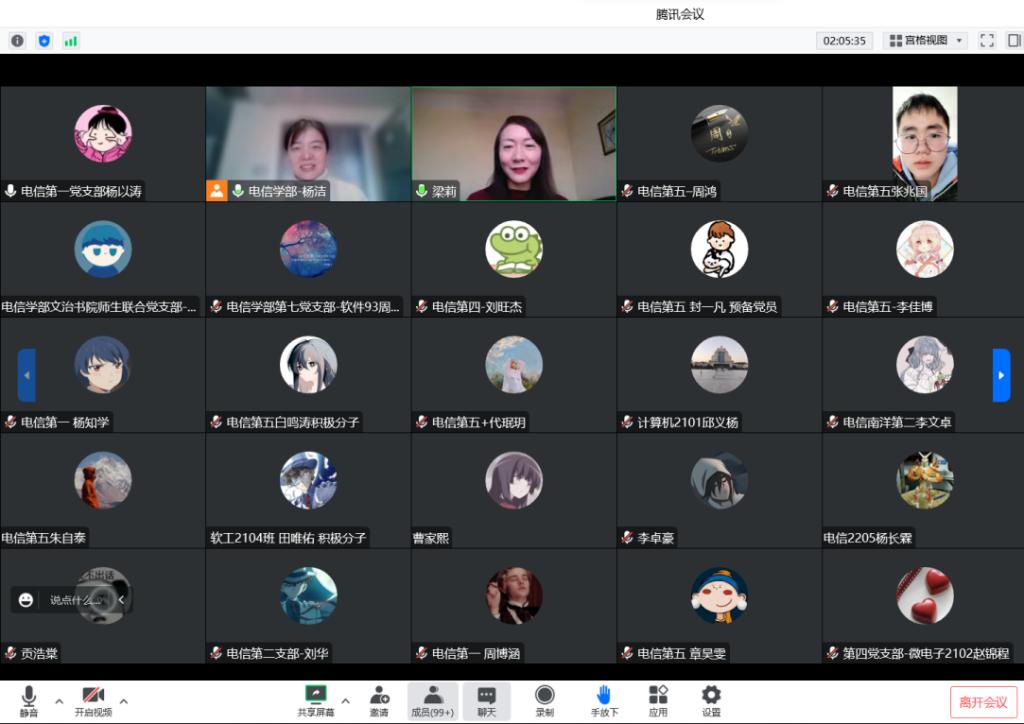The height and width of the screenshot is (724, 1024).
Task: Expand video options arrow beside 开启视频
Action: click(x=124, y=701)
